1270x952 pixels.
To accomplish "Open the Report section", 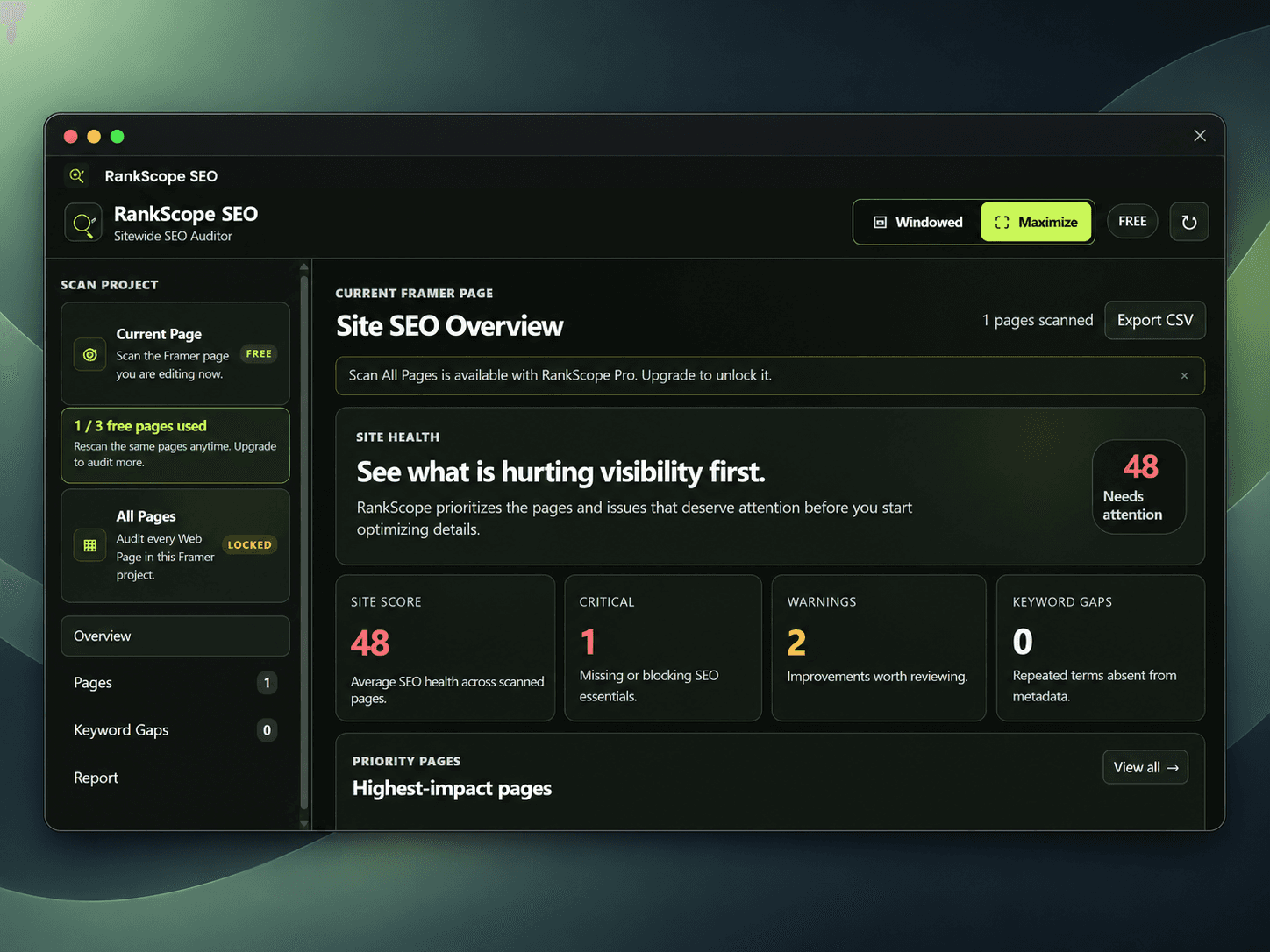I will (175, 778).
